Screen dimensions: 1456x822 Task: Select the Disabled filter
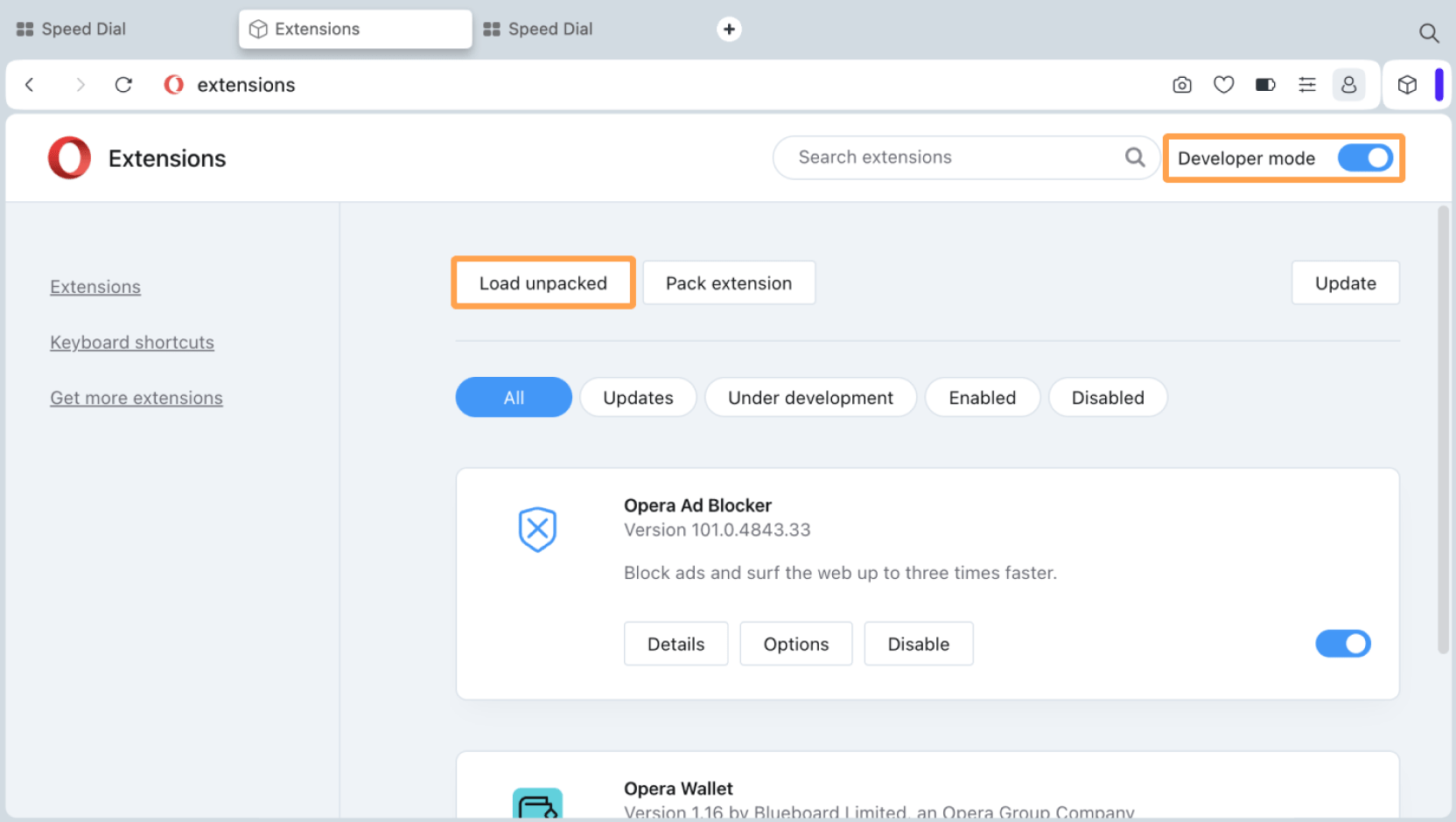(1108, 398)
